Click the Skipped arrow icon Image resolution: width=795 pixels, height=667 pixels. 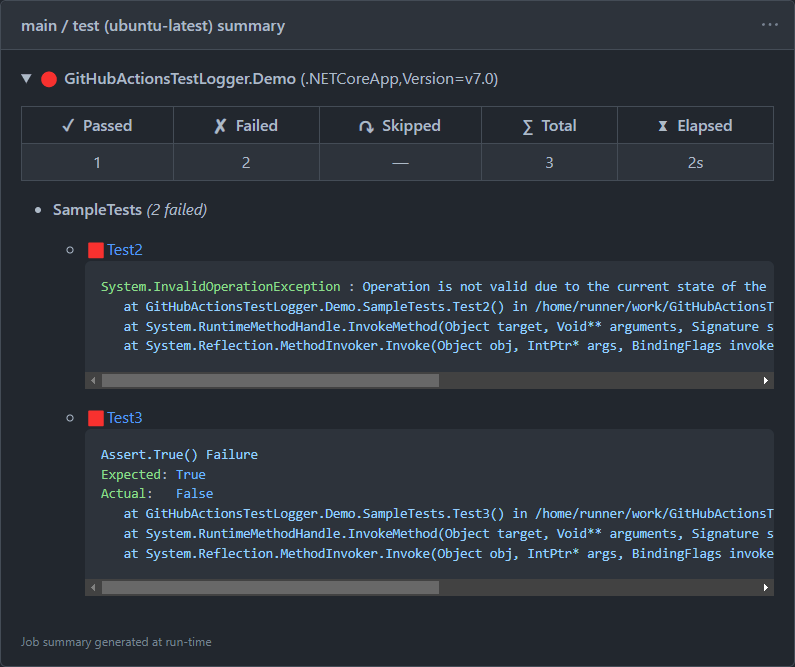pos(366,126)
